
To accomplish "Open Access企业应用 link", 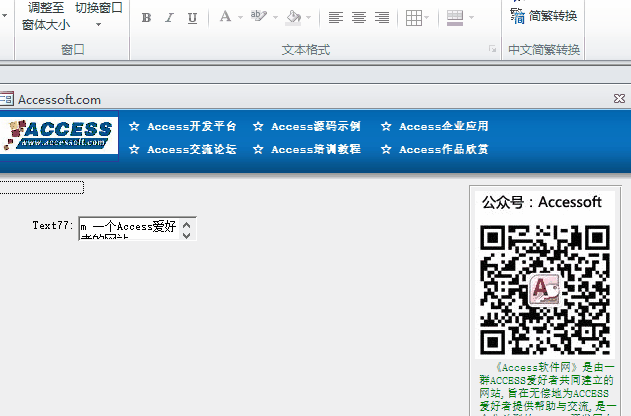I will point(443,126).
